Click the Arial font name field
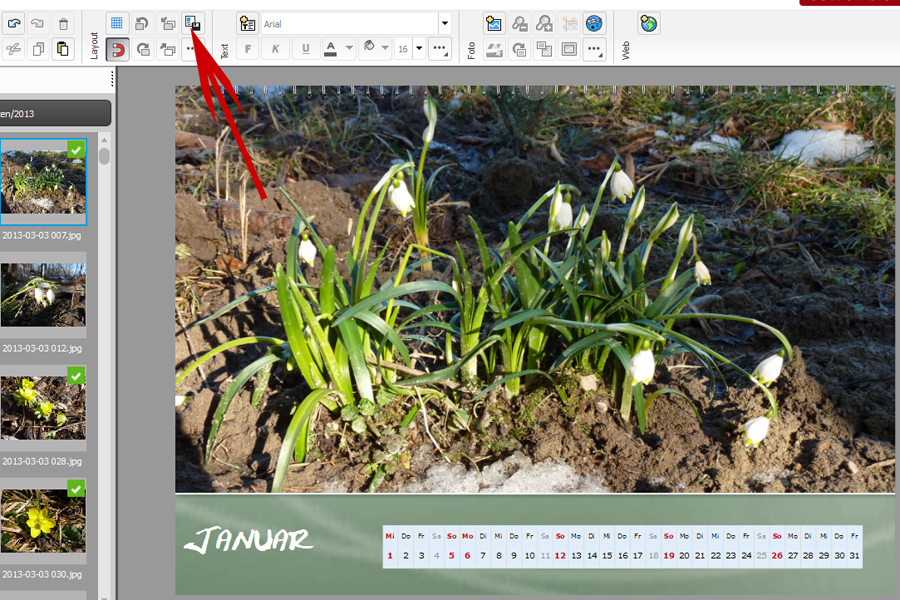This screenshot has width=900, height=600. (x=350, y=24)
